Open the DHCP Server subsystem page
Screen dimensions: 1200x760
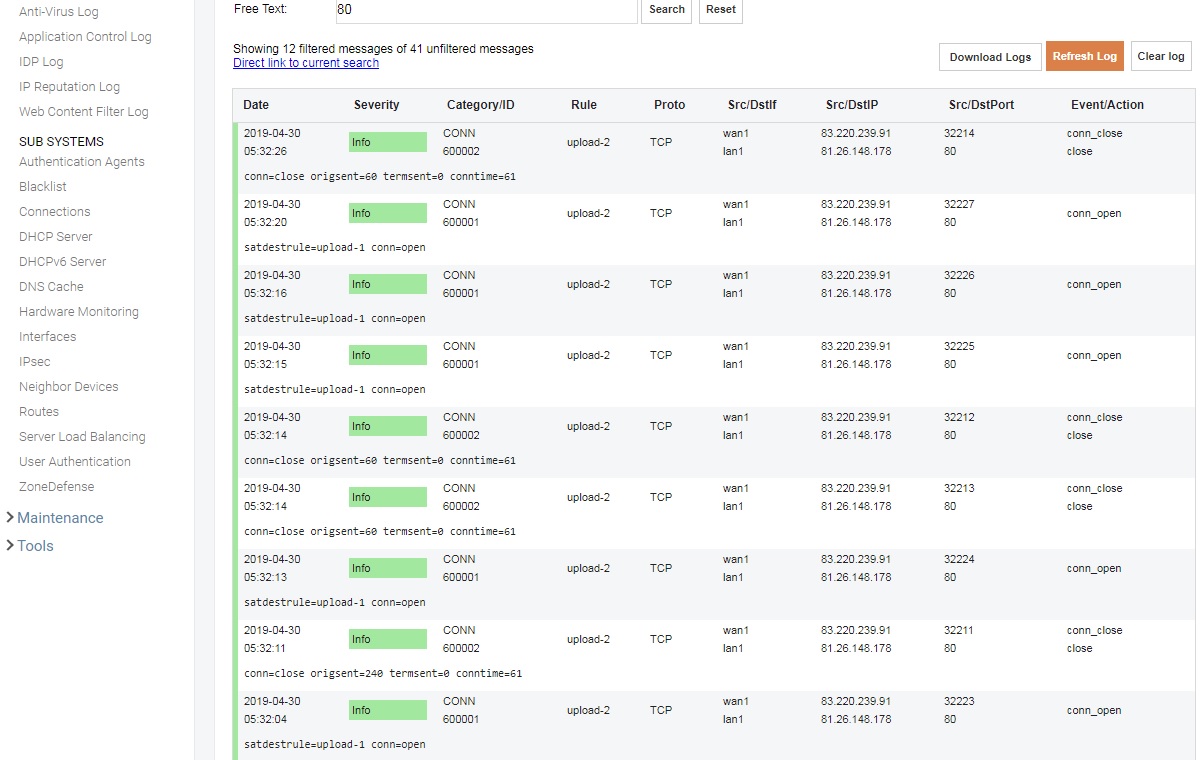(56, 237)
